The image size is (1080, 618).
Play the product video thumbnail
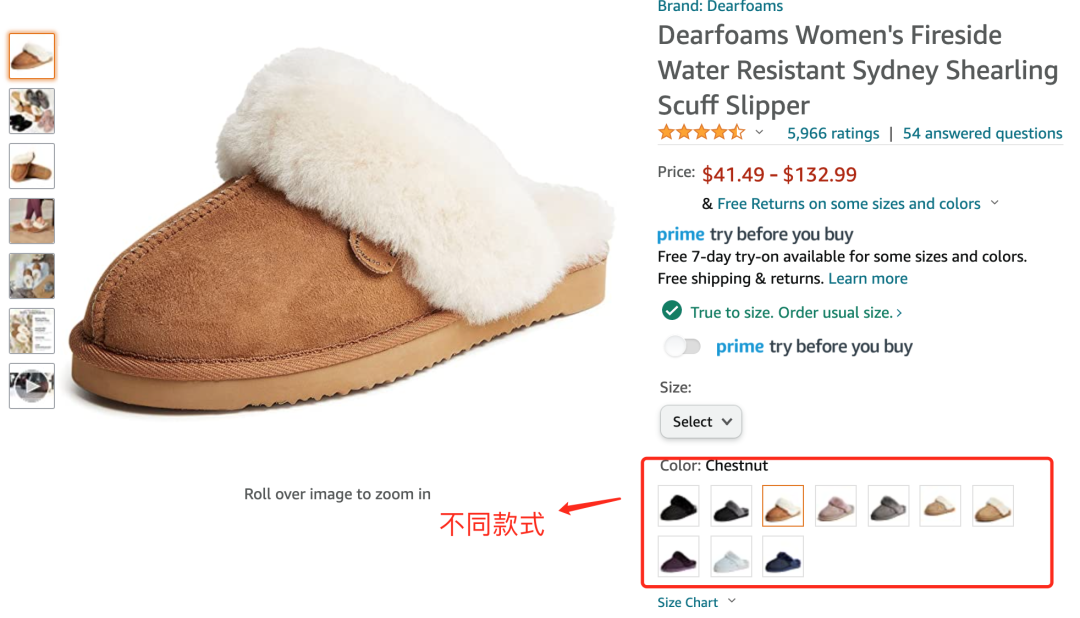(x=32, y=386)
